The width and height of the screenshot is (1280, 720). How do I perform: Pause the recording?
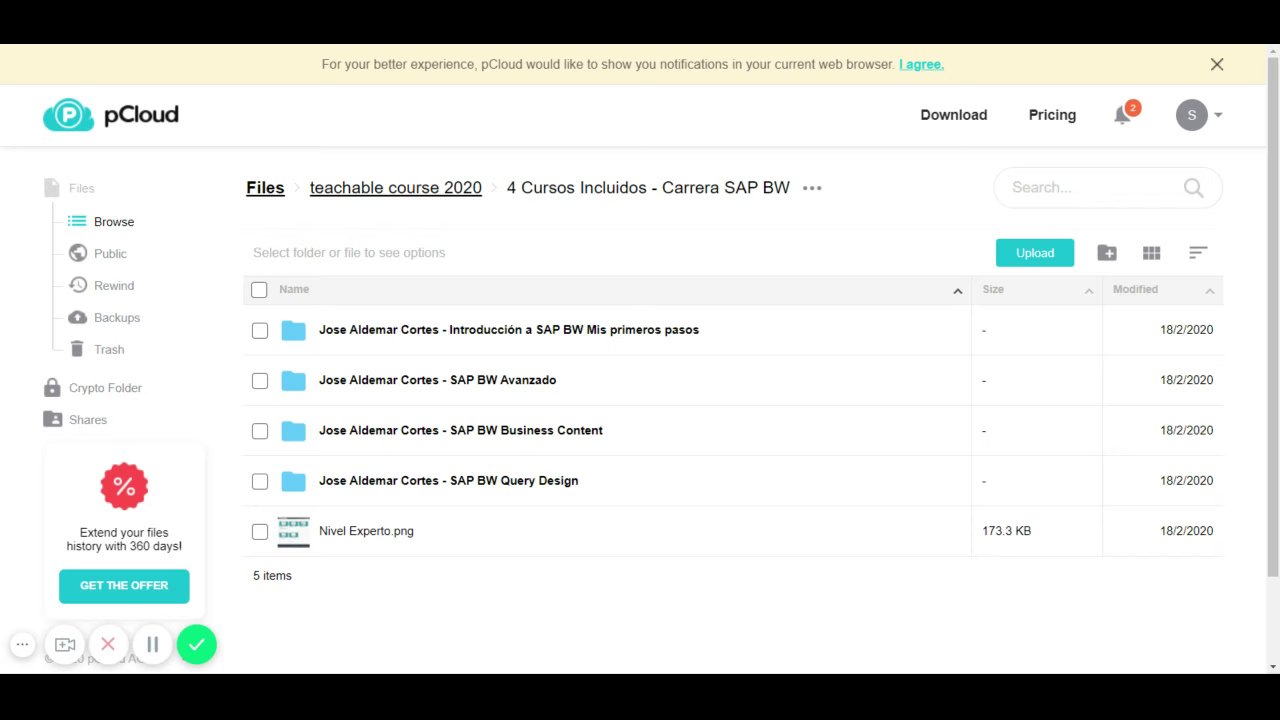[152, 645]
